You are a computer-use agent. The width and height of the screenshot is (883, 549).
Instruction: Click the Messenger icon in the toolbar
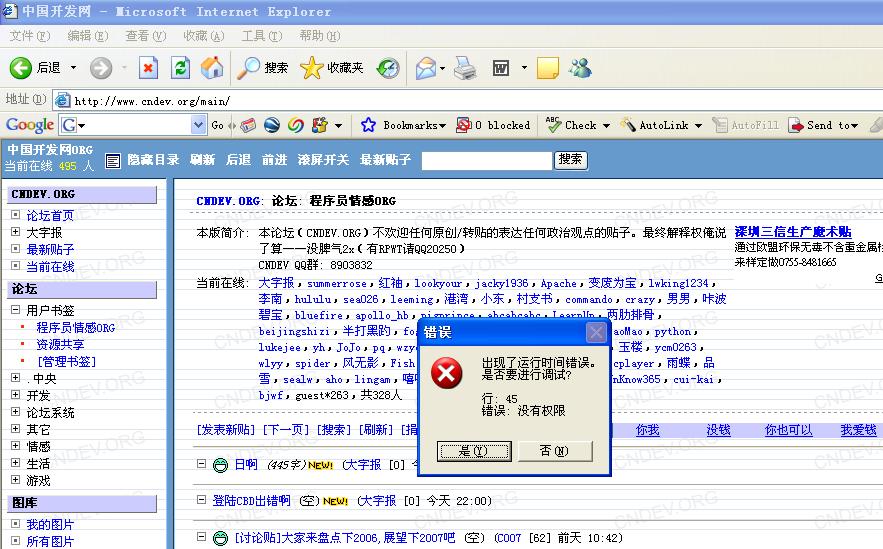pyautogui.click(x=580, y=68)
